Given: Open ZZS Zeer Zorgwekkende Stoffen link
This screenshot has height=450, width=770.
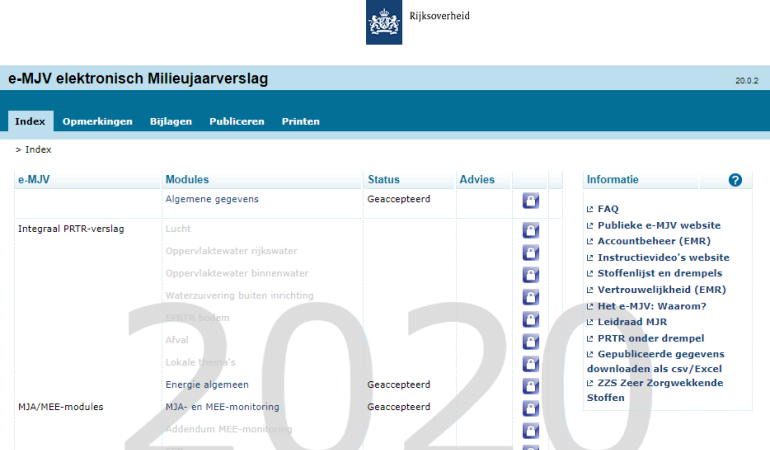Looking at the screenshot, I should 655,390.
